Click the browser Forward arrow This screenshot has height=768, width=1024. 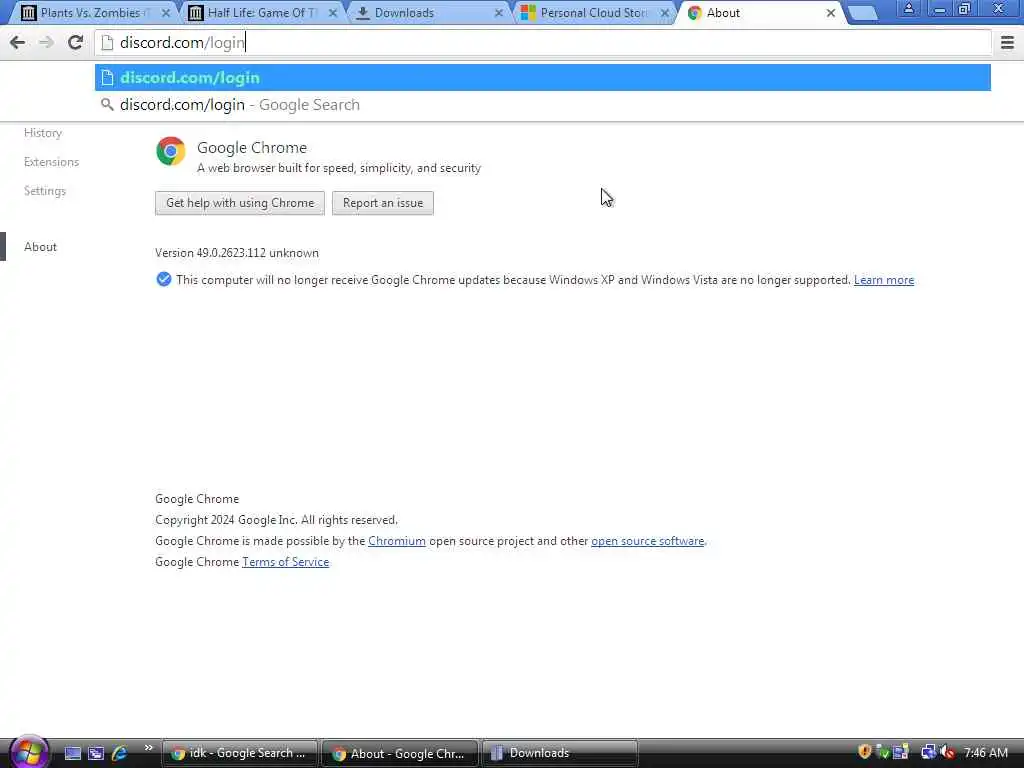click(46, 42)
